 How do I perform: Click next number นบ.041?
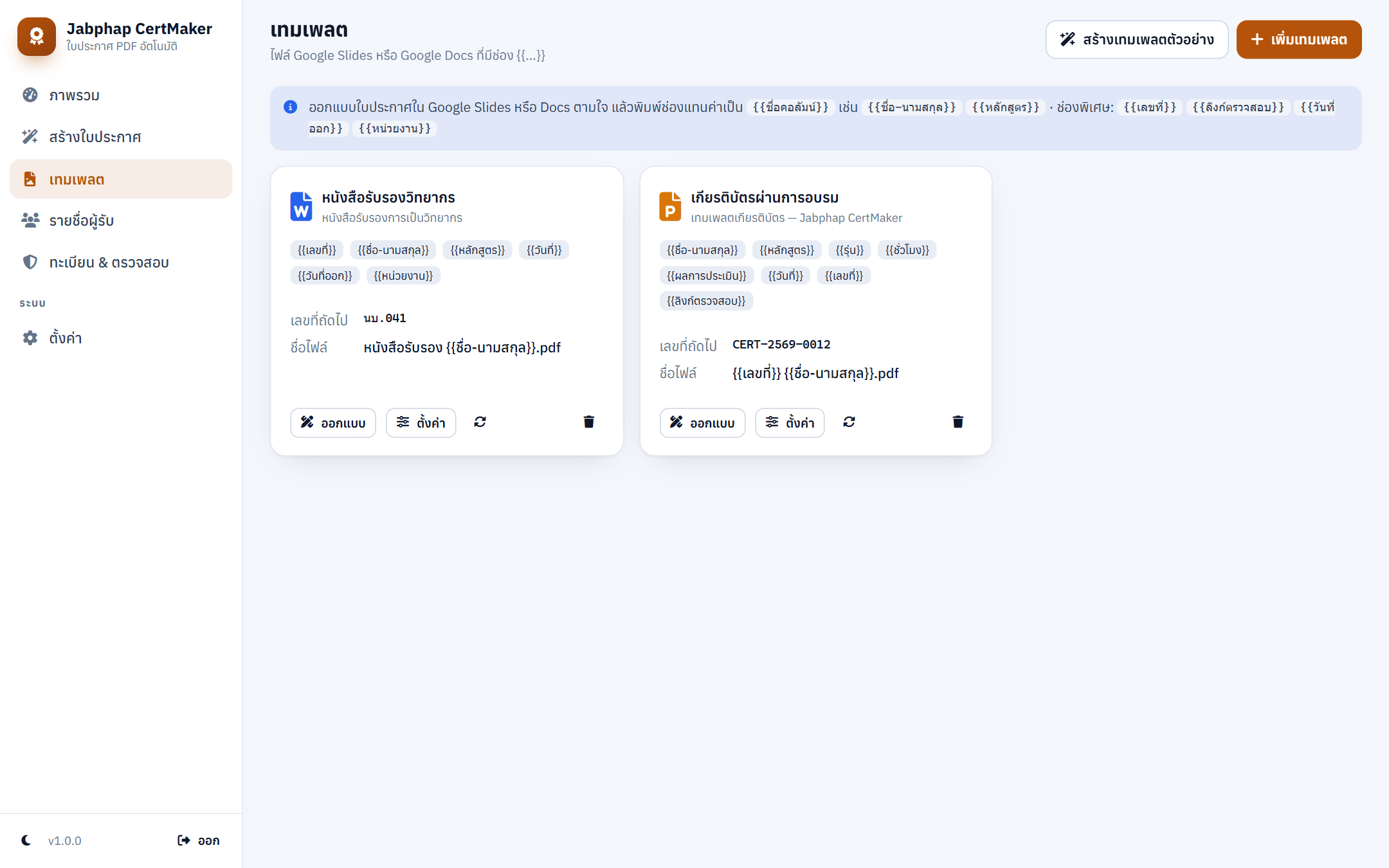385,318
